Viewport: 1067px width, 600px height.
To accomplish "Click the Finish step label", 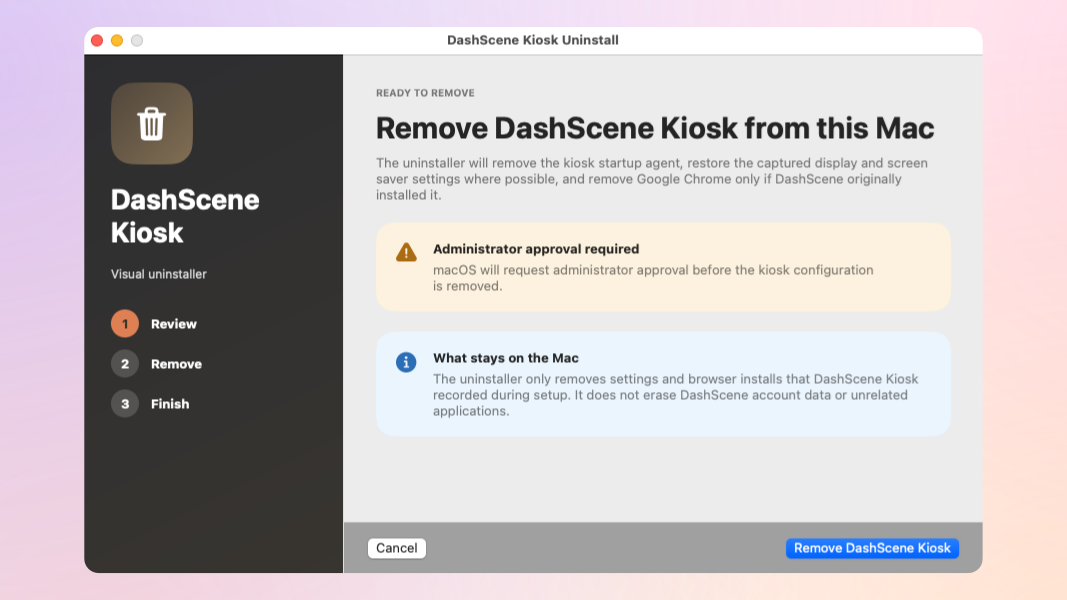I will [170, 404].
